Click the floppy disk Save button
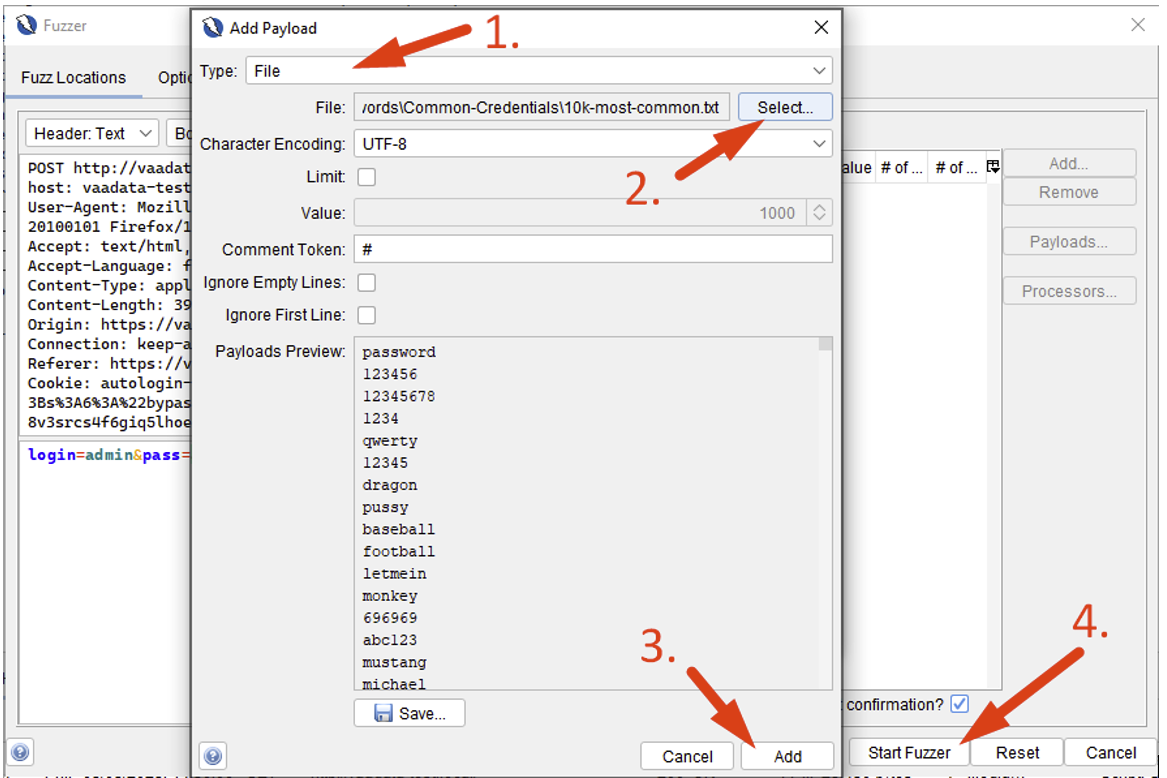Image resolution: width=1167 pixels, height=778 pixels. click(409, 713)
